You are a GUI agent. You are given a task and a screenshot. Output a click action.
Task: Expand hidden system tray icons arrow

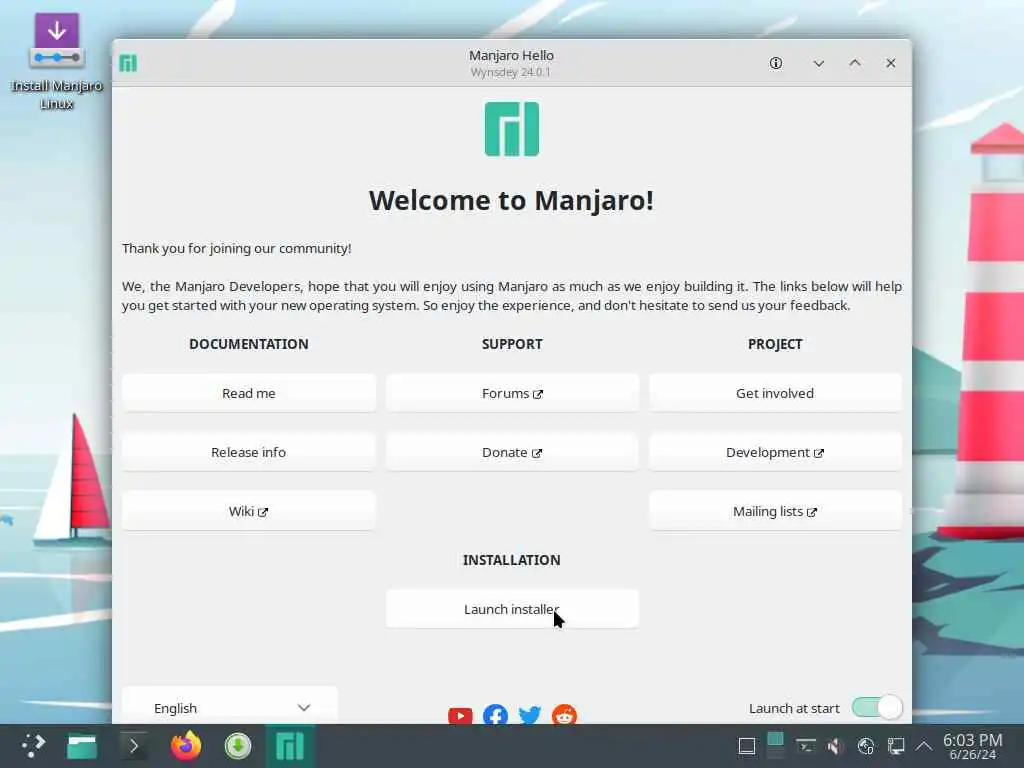[x=924, y=746]
